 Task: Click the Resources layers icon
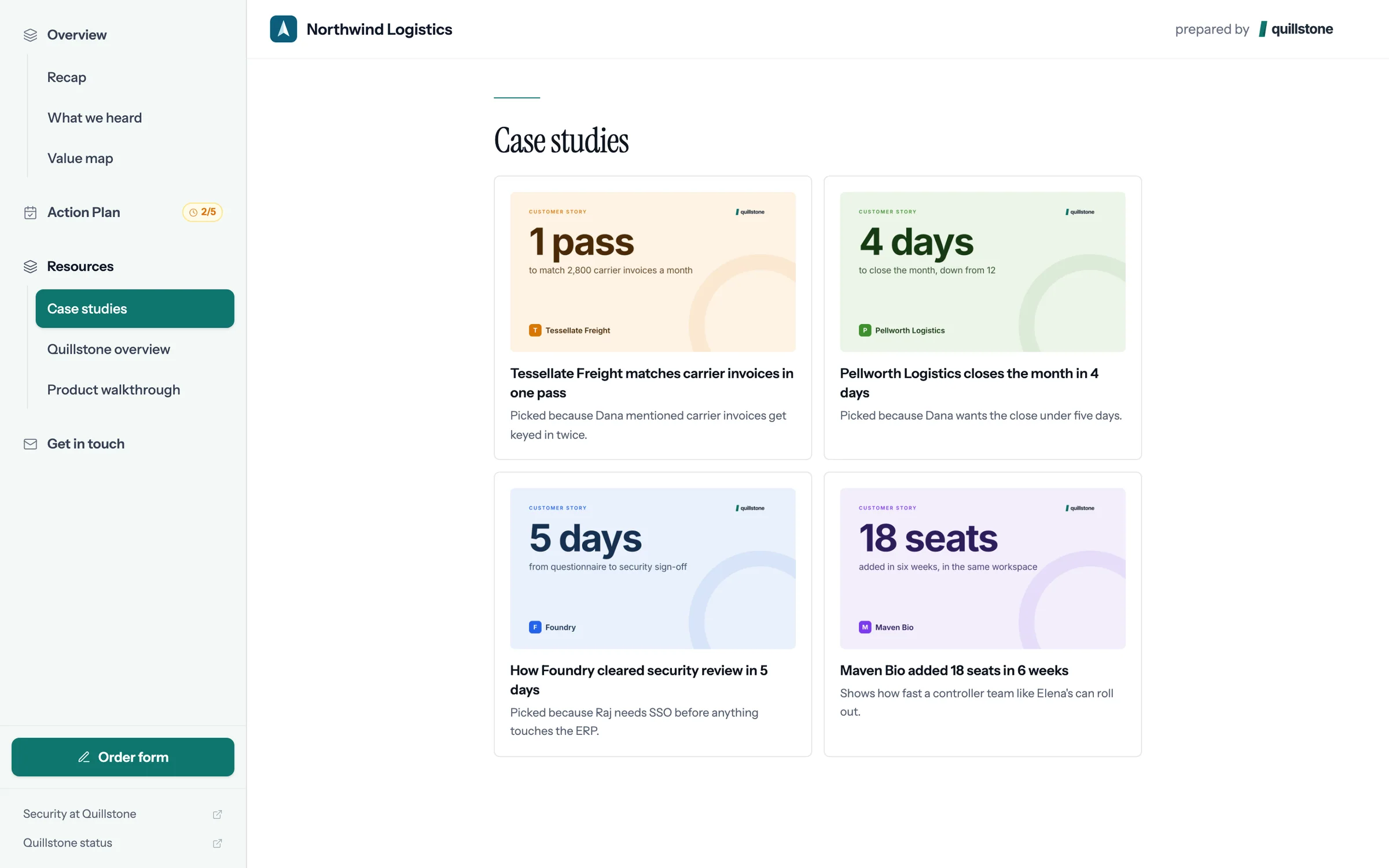[30, 266]
